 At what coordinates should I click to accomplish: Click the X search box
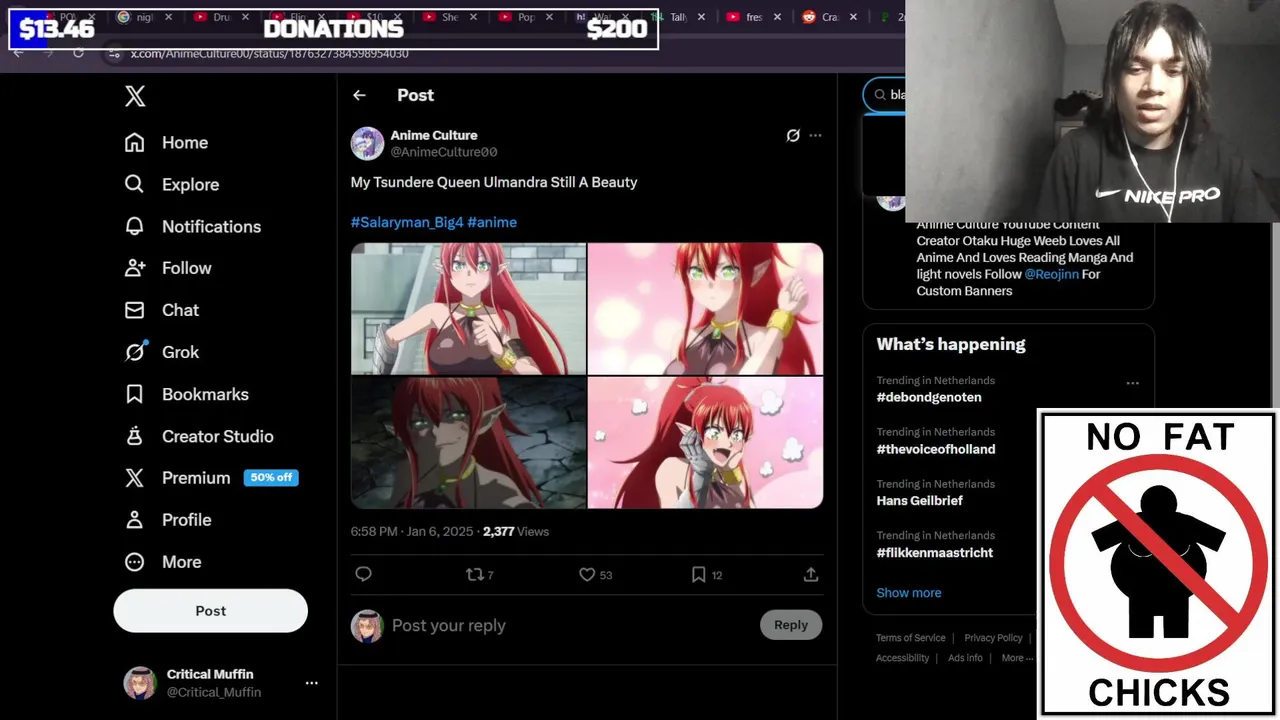[x=885, y=94]
